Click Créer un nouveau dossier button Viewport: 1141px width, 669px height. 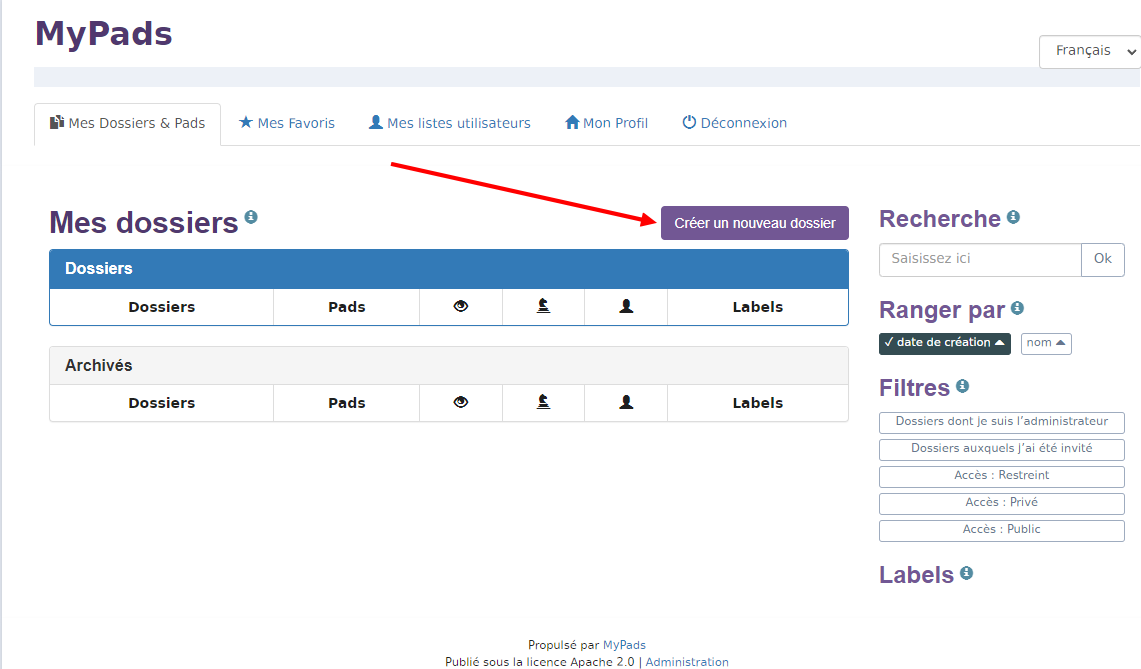coord(754,223)
